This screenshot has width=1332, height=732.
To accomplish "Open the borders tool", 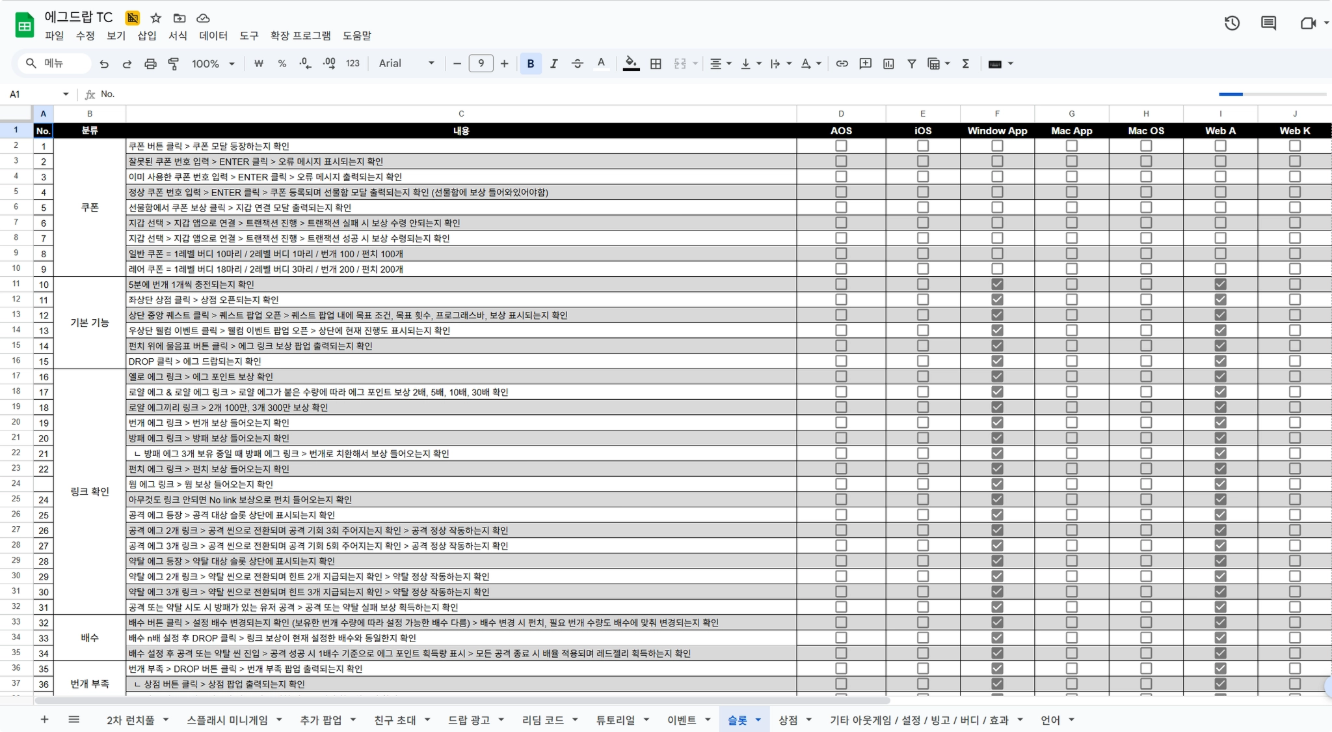I will click(657, 63).
